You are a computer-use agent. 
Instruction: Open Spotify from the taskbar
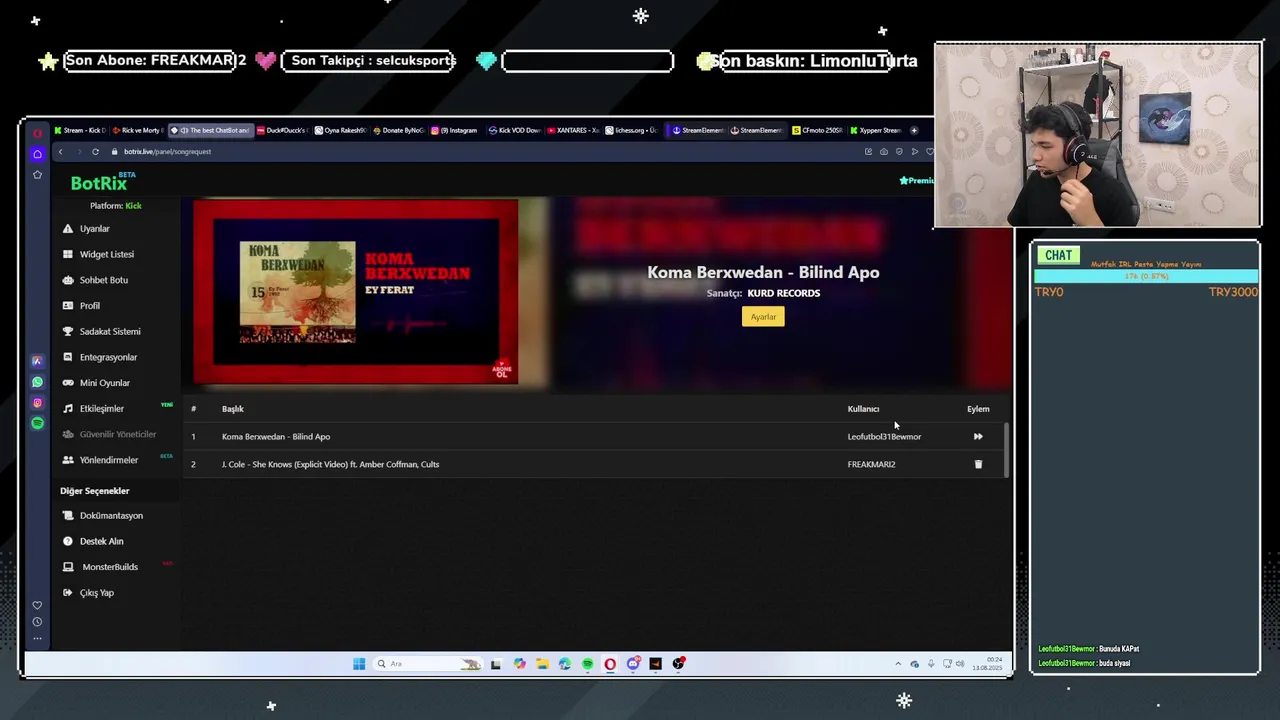(587, 664)
